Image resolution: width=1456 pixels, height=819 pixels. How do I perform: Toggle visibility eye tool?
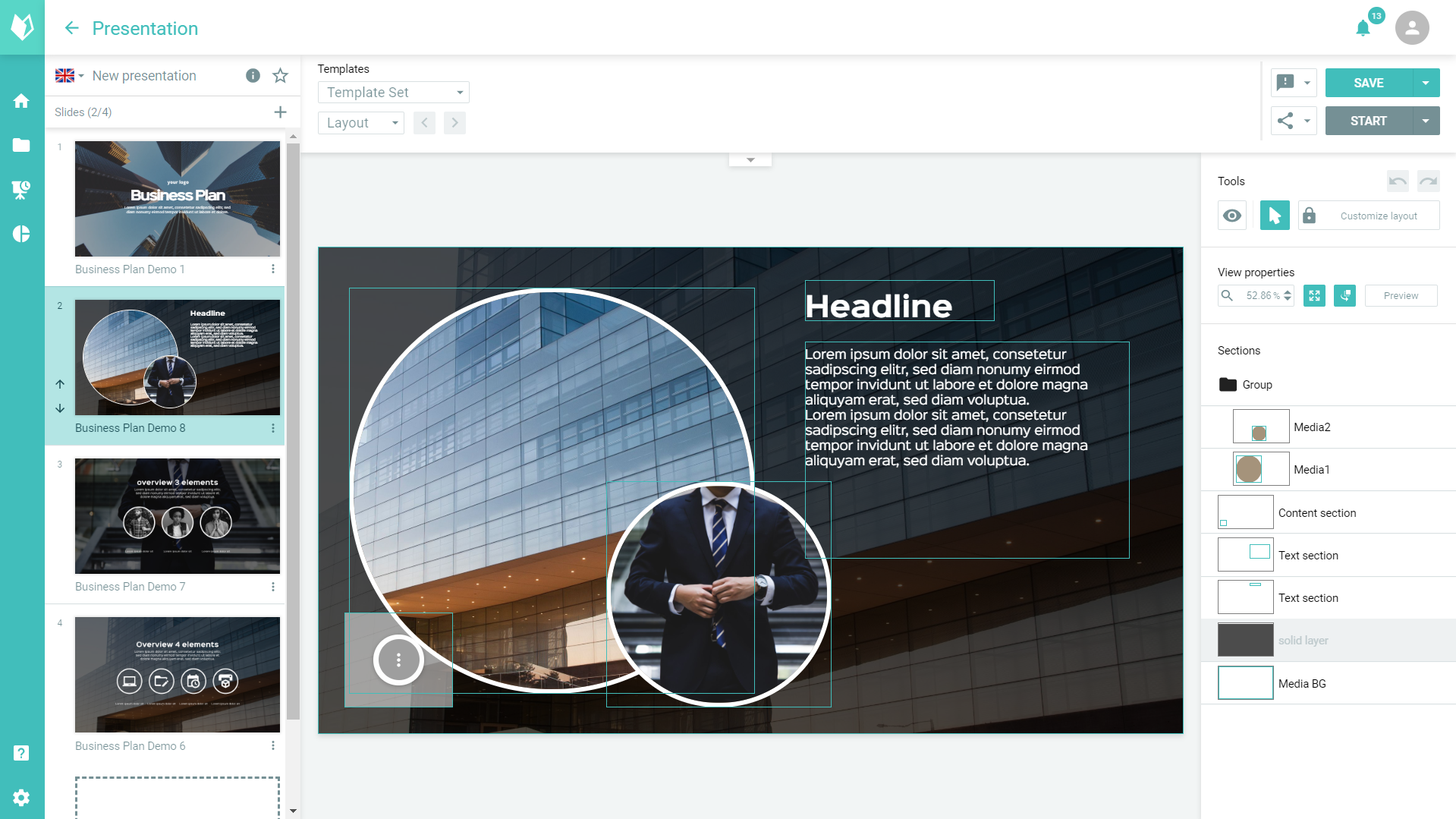1232,216
